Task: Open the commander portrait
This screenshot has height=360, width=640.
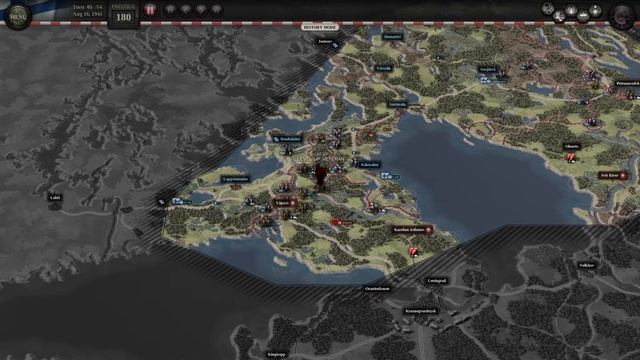Action: click(622, 16)
